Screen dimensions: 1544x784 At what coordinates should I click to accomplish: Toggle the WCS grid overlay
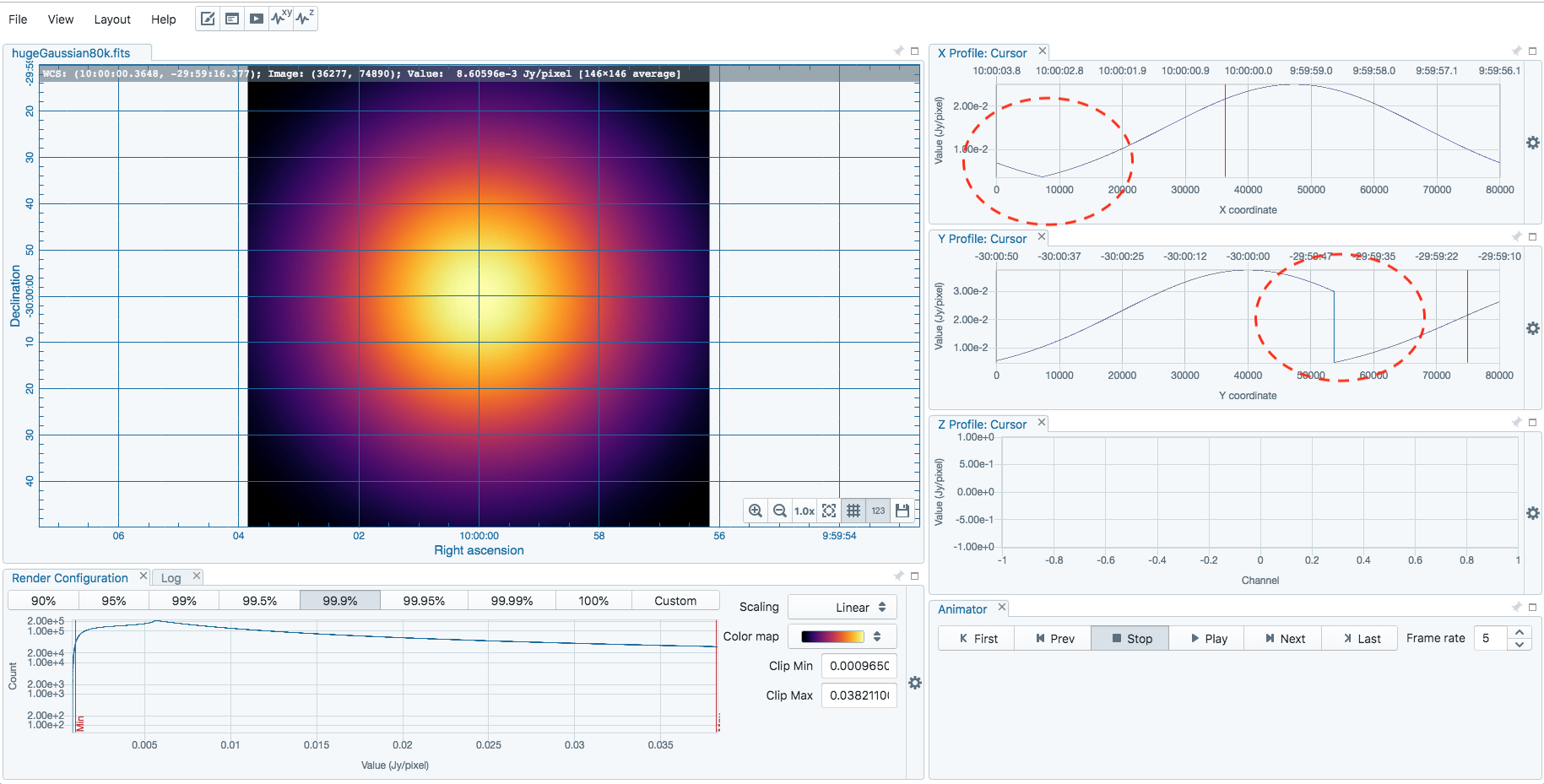pos(853,511)
